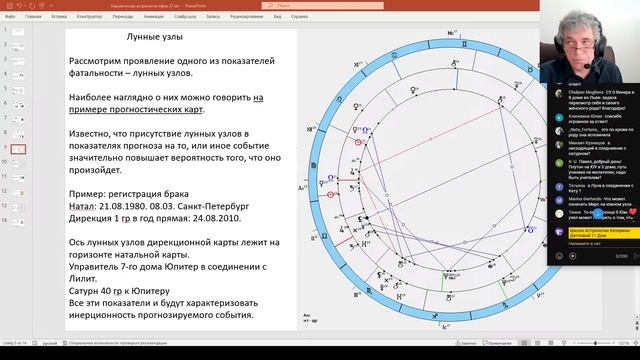This screenshot has height=360, width=640.
Task: Start presentation from beginning icon in title bar
Action: click(42, 6)
